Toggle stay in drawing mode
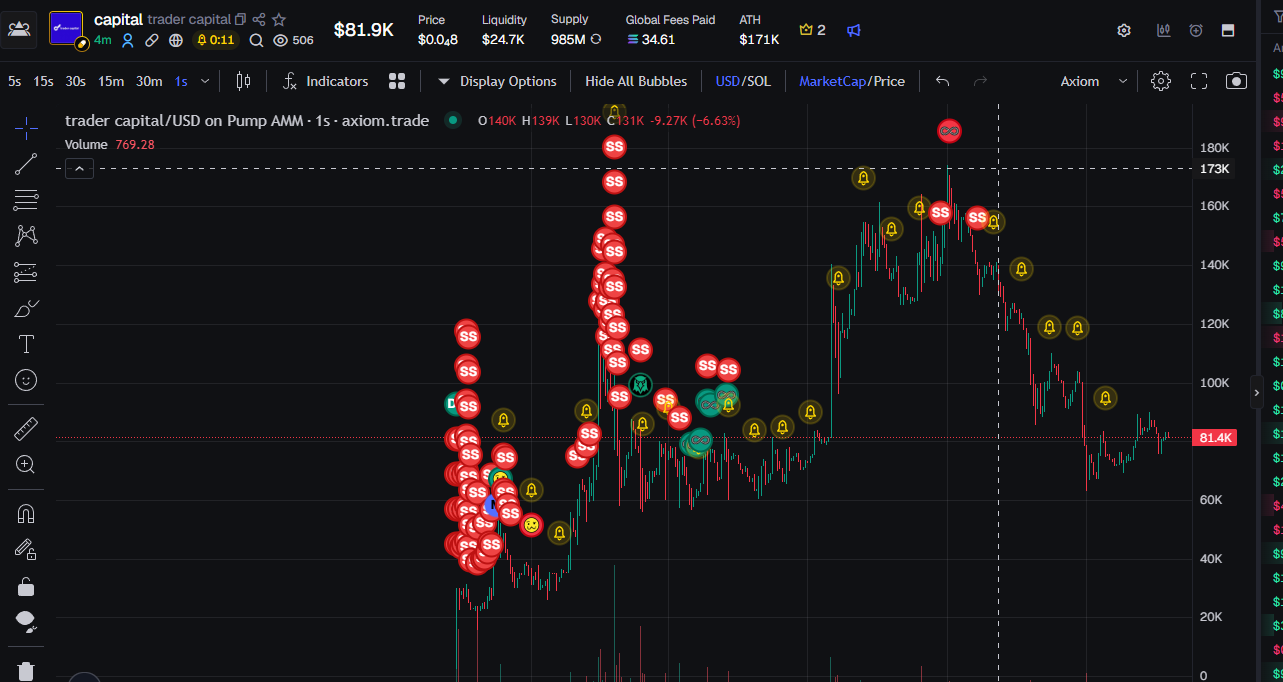The image size is (1283, 682). pyautogui.click(x=26, y=550)
